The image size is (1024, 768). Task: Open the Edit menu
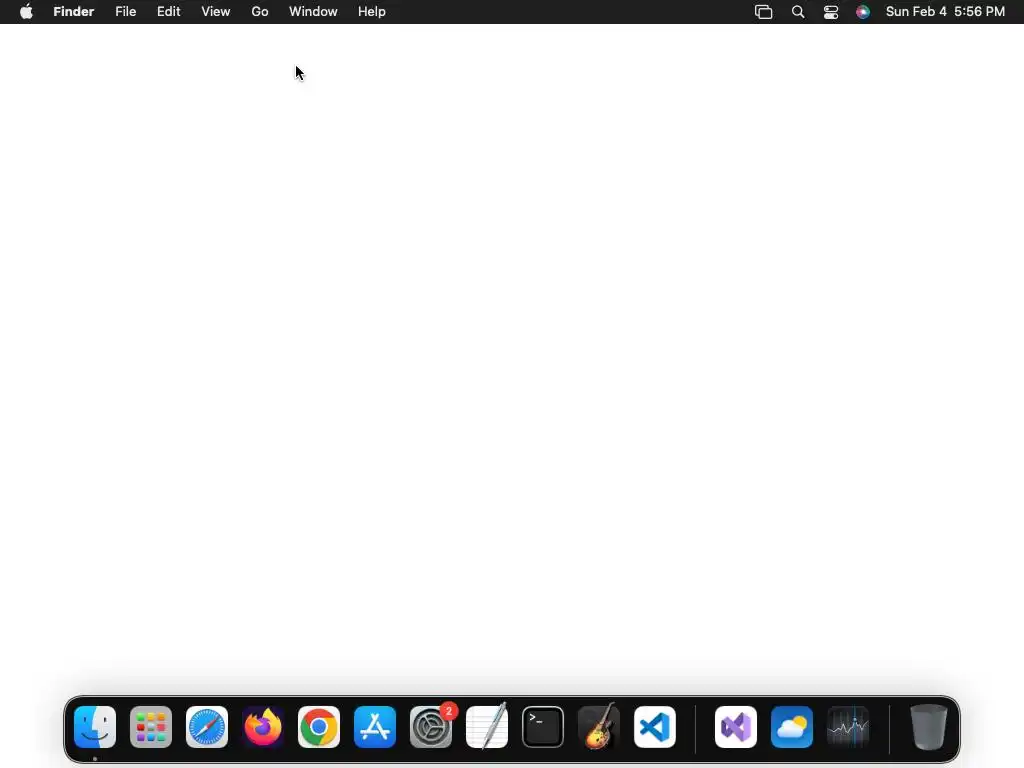[168, 12]
